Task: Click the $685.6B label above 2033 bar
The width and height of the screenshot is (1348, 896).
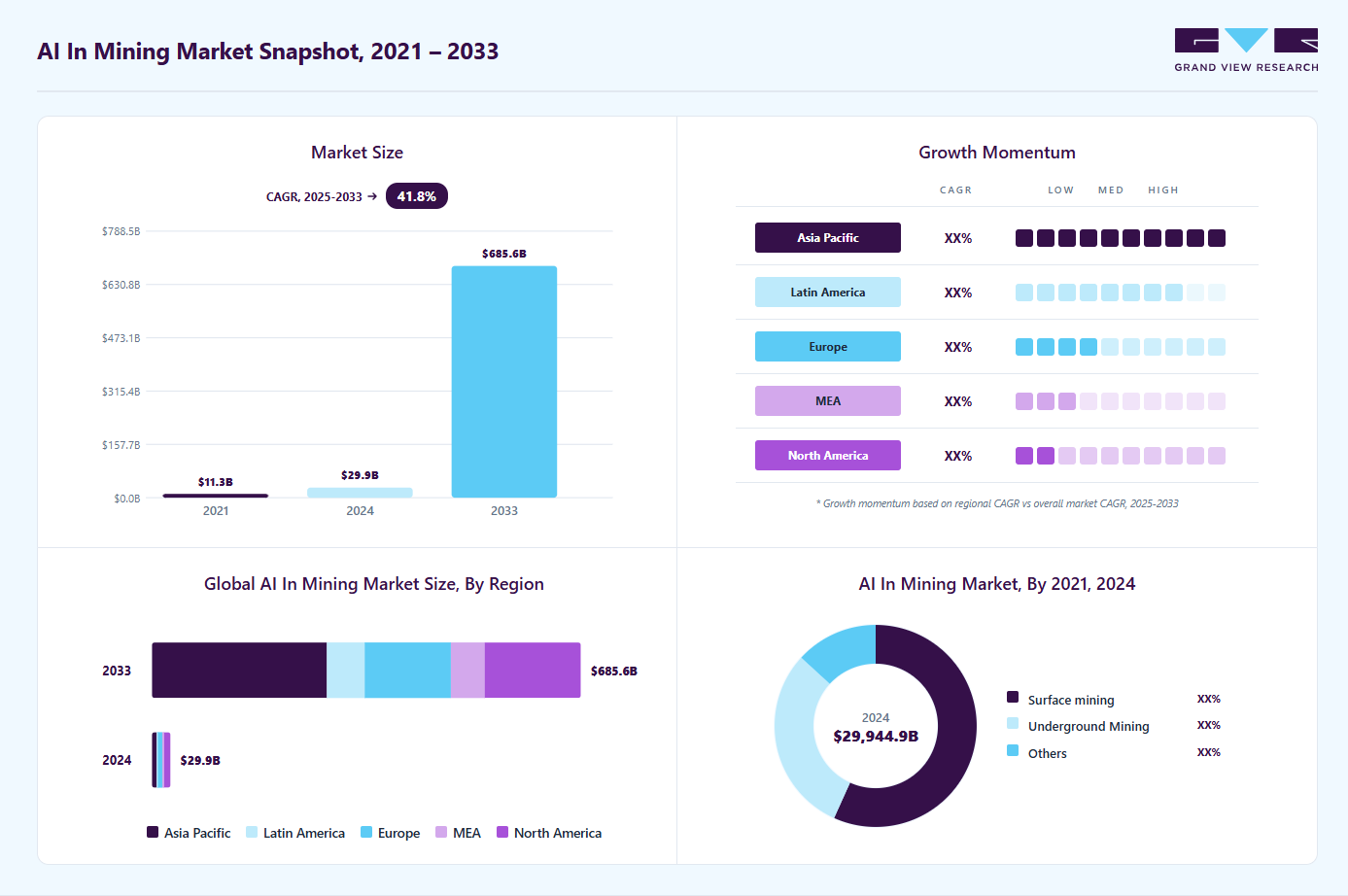Action: tap(504, 254)
